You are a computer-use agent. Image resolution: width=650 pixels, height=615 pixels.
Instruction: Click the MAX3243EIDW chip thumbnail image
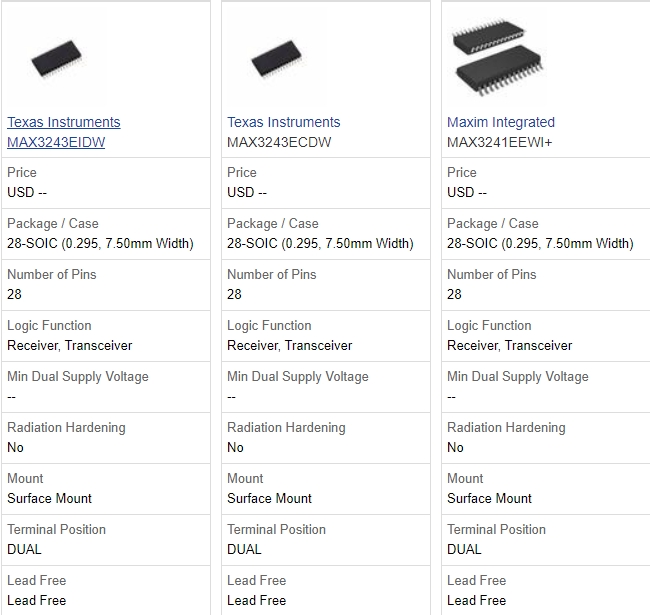[55, 59]
